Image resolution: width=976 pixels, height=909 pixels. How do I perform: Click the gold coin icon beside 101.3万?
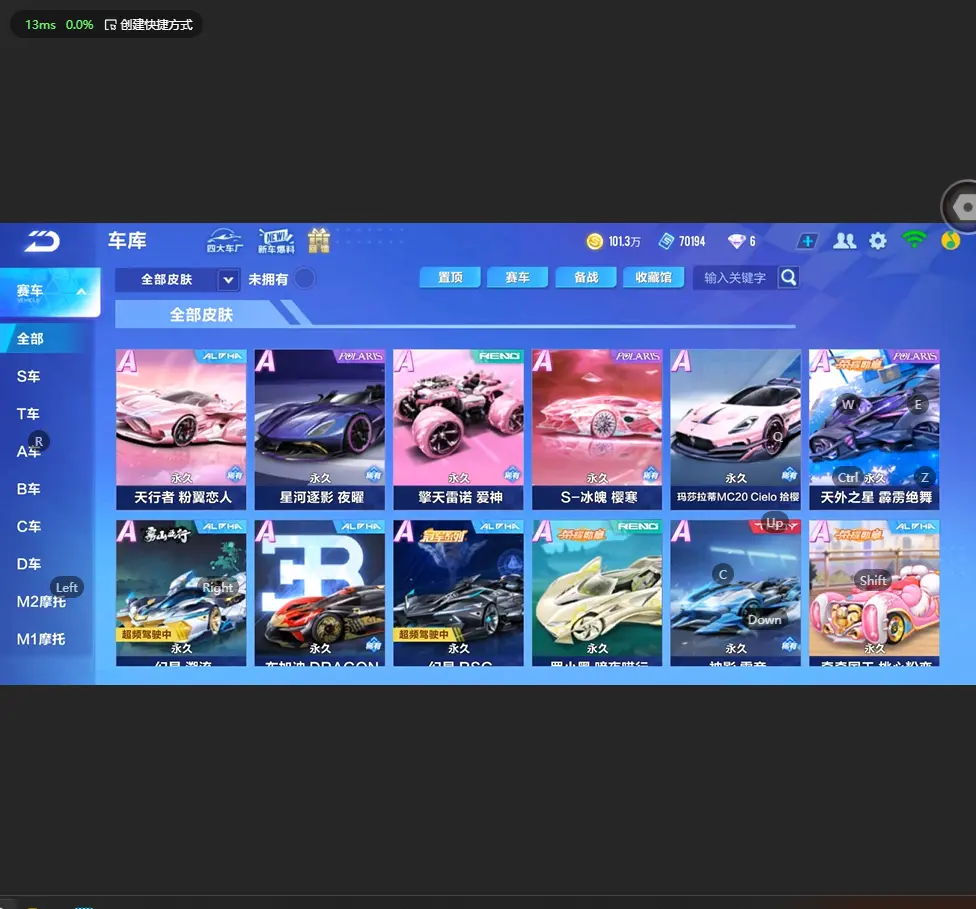coord(595,241)
